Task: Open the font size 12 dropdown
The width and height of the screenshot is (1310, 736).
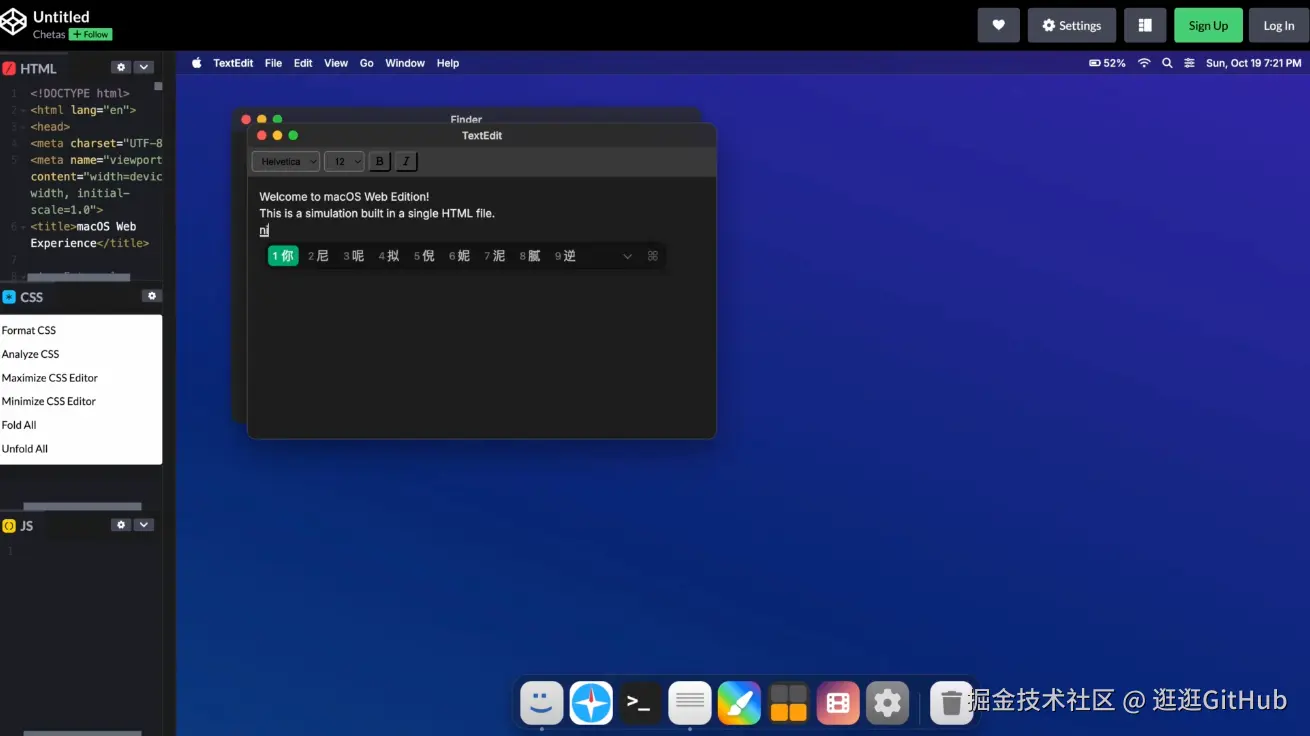Action: pyautogui.click(x=344, y=161)
